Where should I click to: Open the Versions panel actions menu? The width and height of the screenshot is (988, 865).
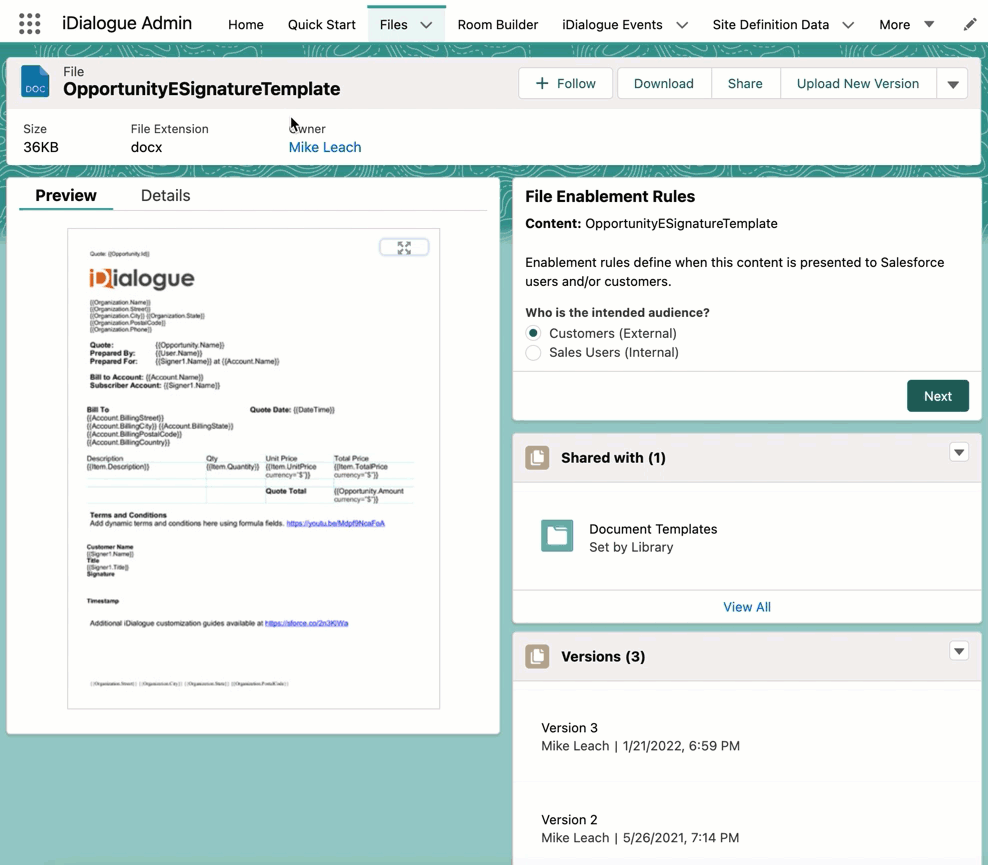(959, 651)
